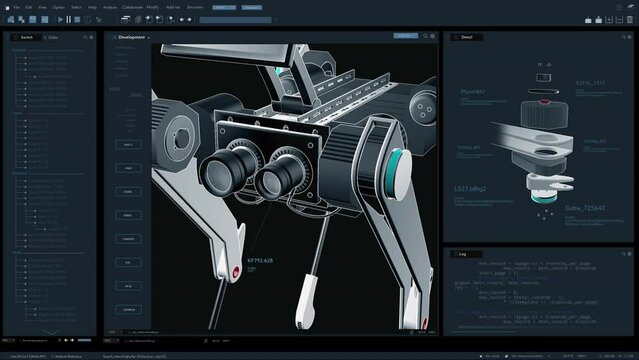Open the Edit menu
Viewport: 639px width, 360px height.
pos(29,7)
